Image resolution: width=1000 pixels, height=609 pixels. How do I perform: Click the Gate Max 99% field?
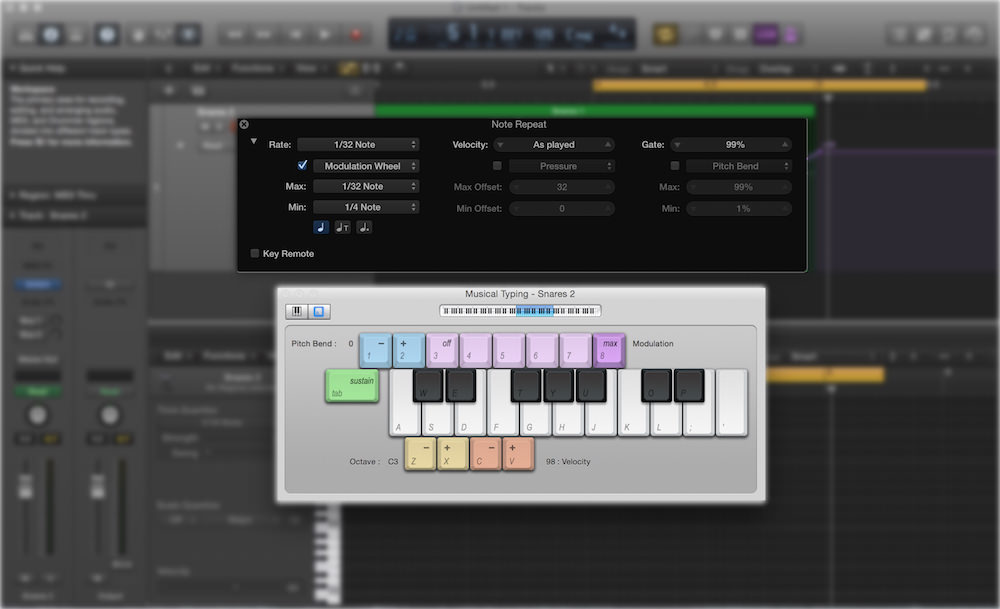(x=739, y=187)
